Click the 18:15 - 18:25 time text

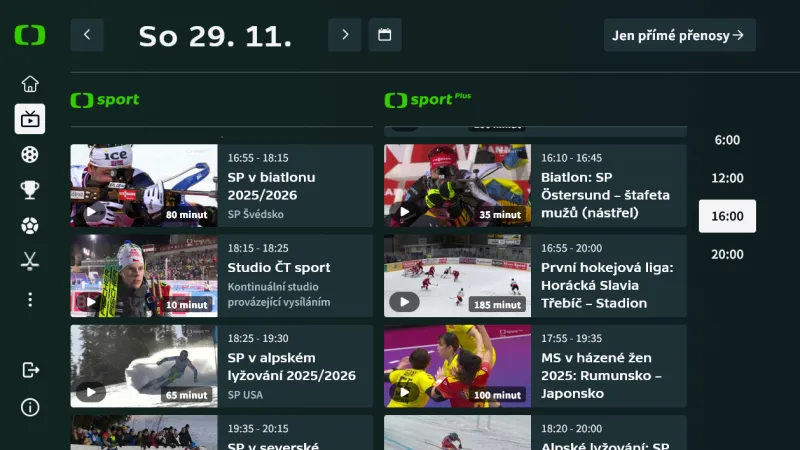tap(258, 248)
